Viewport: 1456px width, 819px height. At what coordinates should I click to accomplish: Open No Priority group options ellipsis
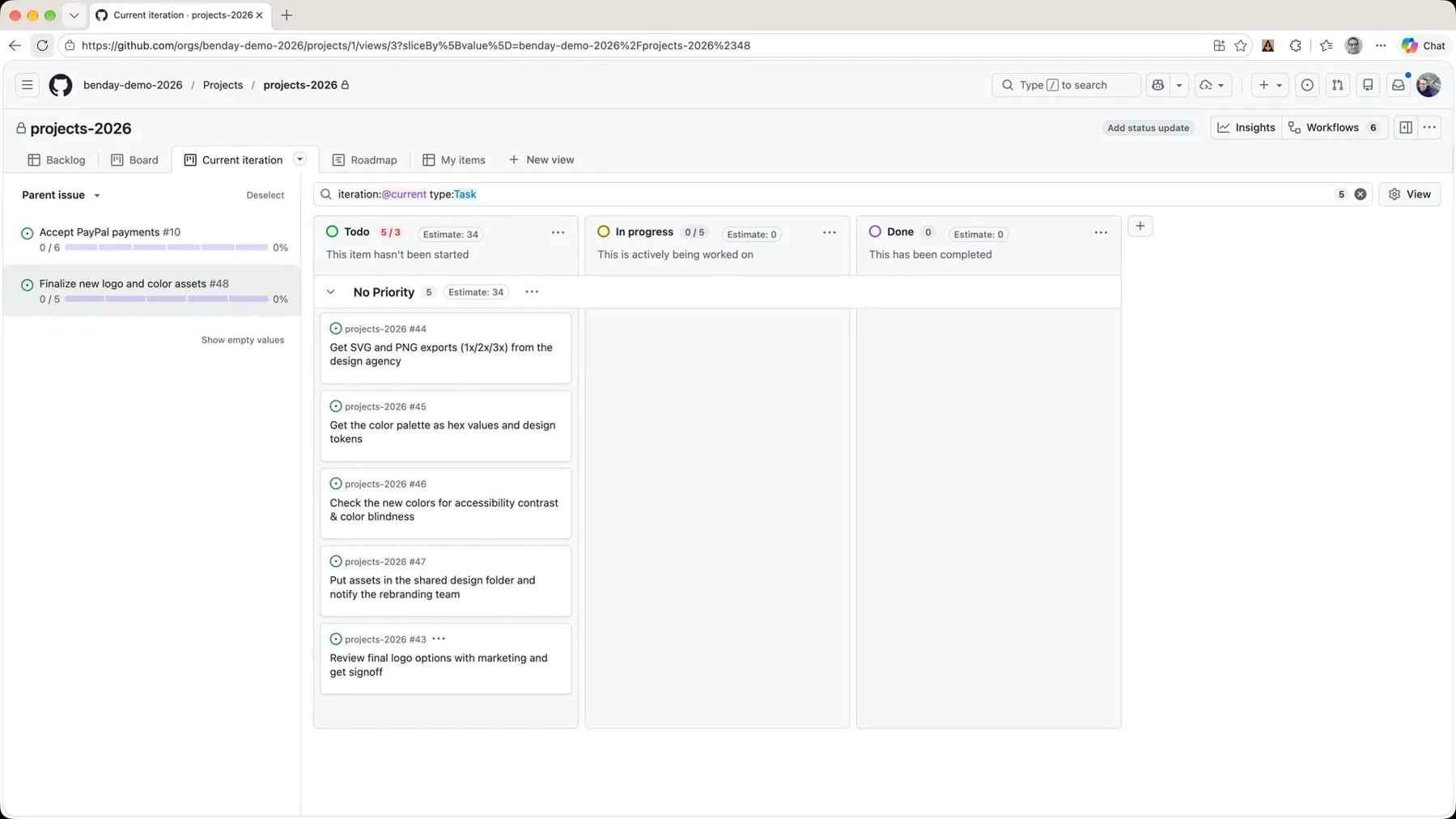532,292
